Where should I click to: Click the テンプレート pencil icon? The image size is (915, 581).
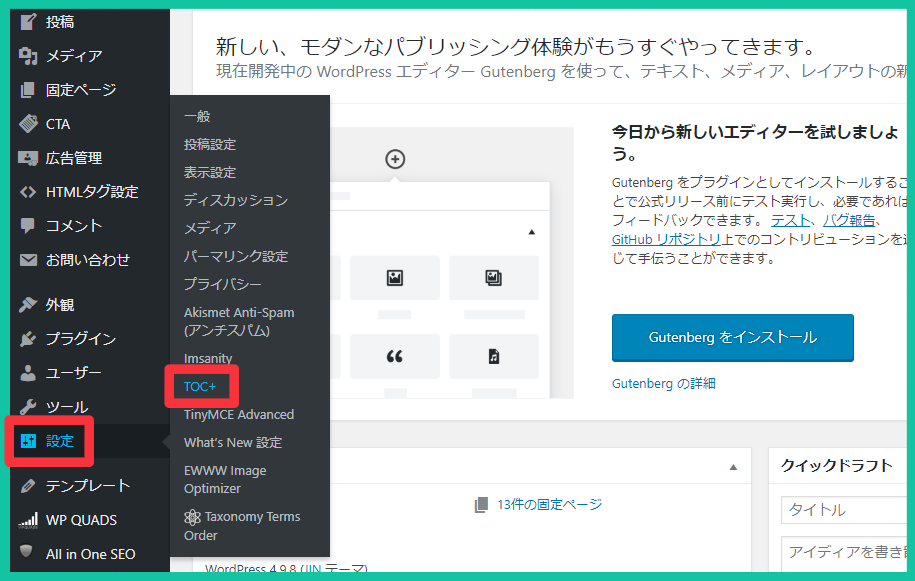tap(28, 485)
